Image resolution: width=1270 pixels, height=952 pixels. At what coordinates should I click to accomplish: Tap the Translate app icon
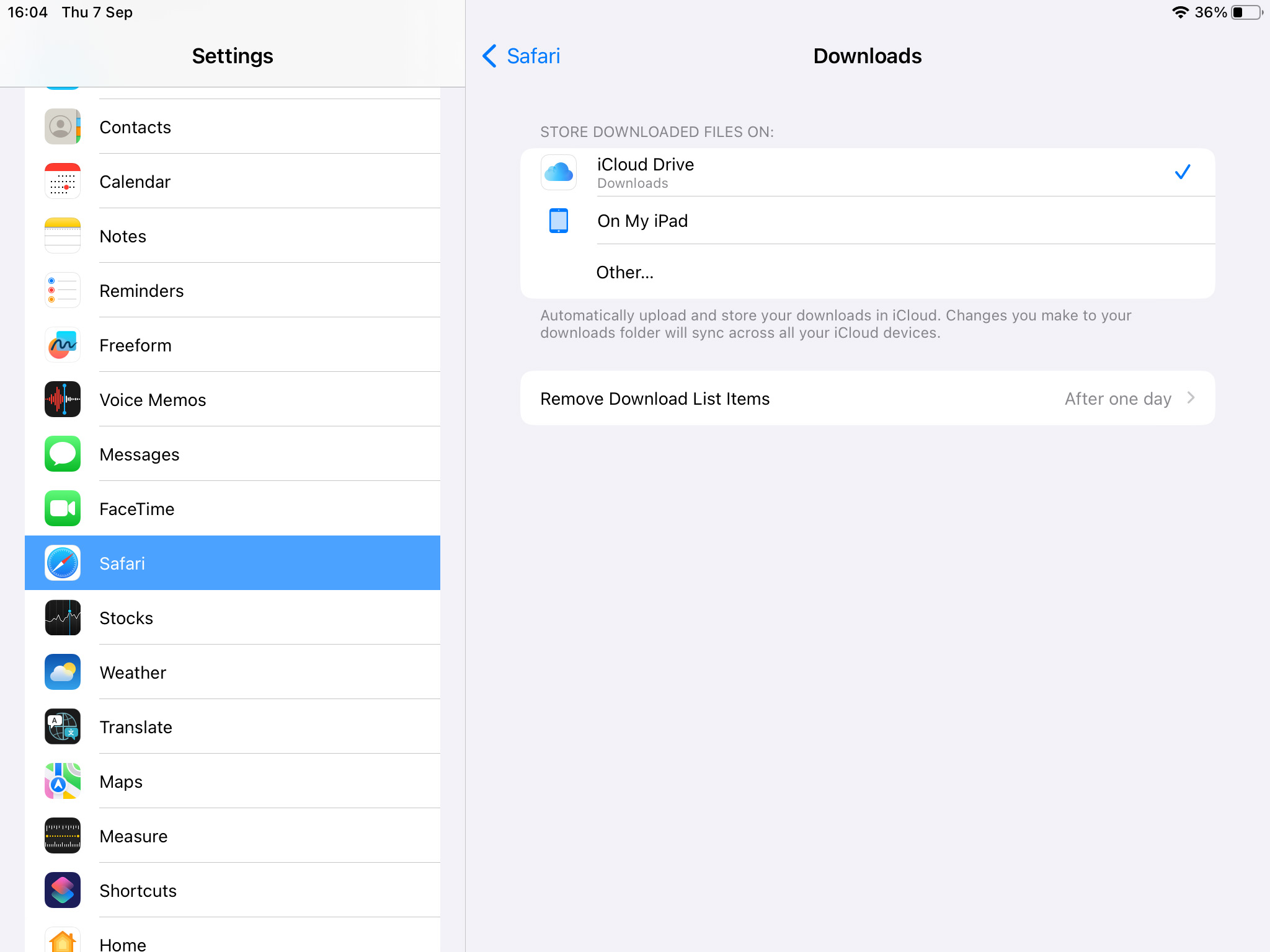click(63, 726)
